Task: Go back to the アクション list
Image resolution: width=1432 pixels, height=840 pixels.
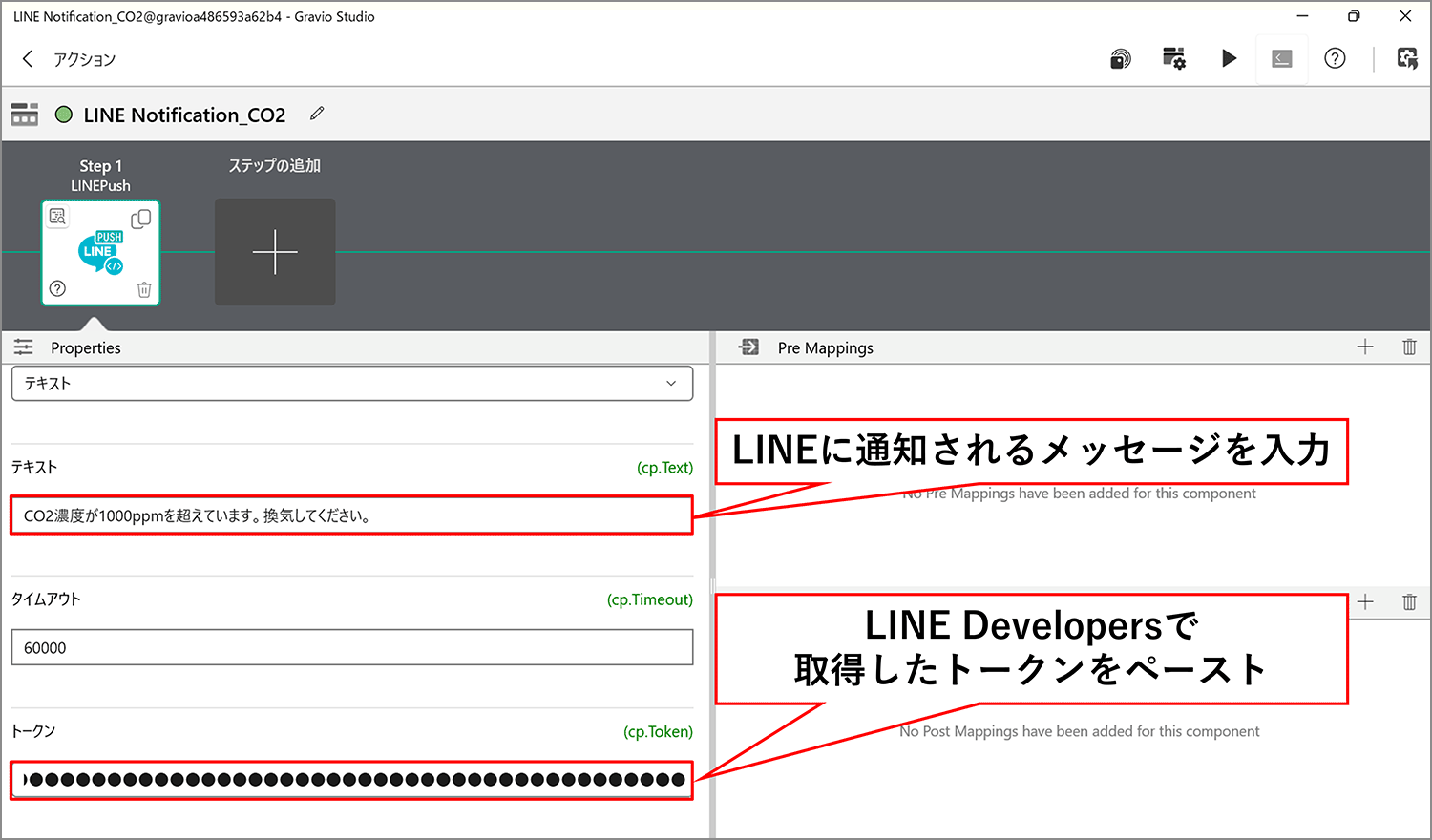Action: click(28, 59)
